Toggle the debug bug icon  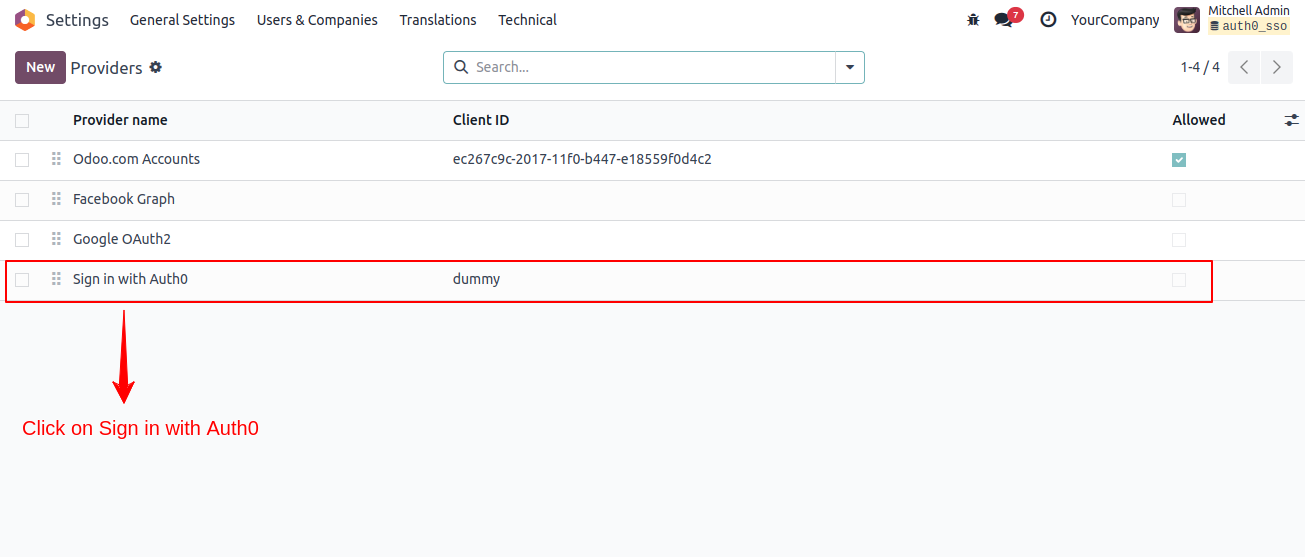(x=973, y=20)
